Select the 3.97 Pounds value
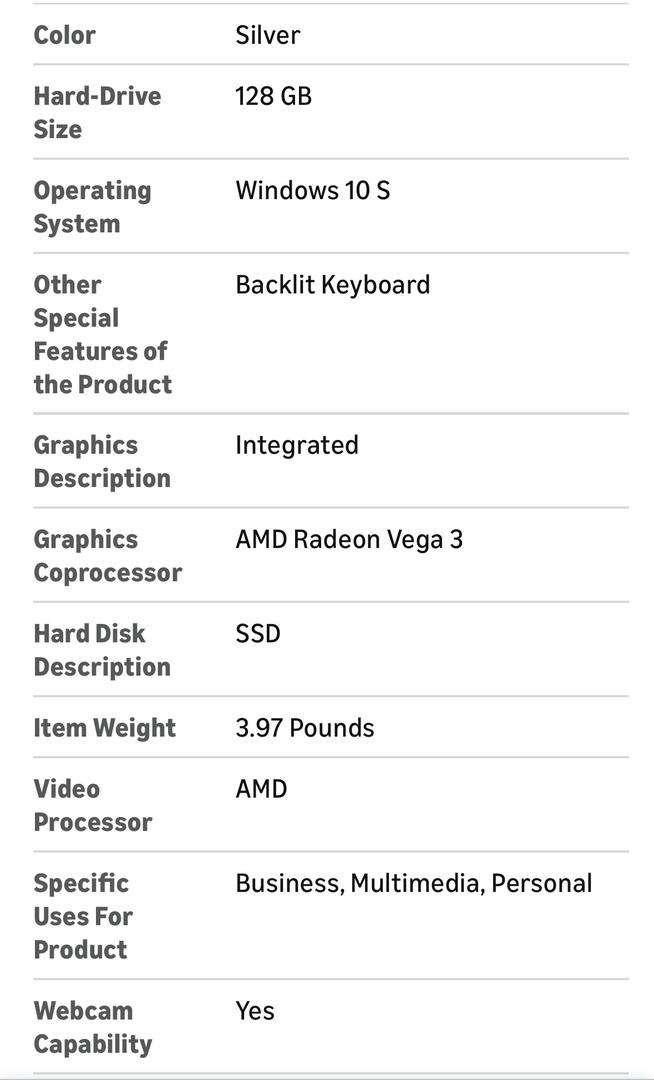Image resolution: width=654 pixels, height=1080 pixels. [x=305, y=728]
